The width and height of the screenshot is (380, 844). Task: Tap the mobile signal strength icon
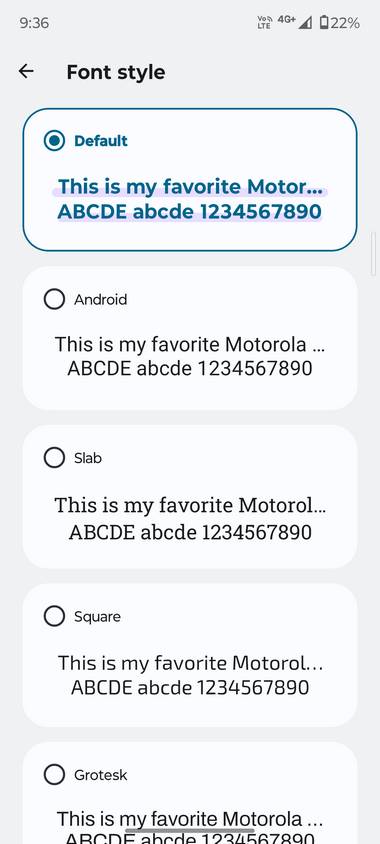pos(305,23)
